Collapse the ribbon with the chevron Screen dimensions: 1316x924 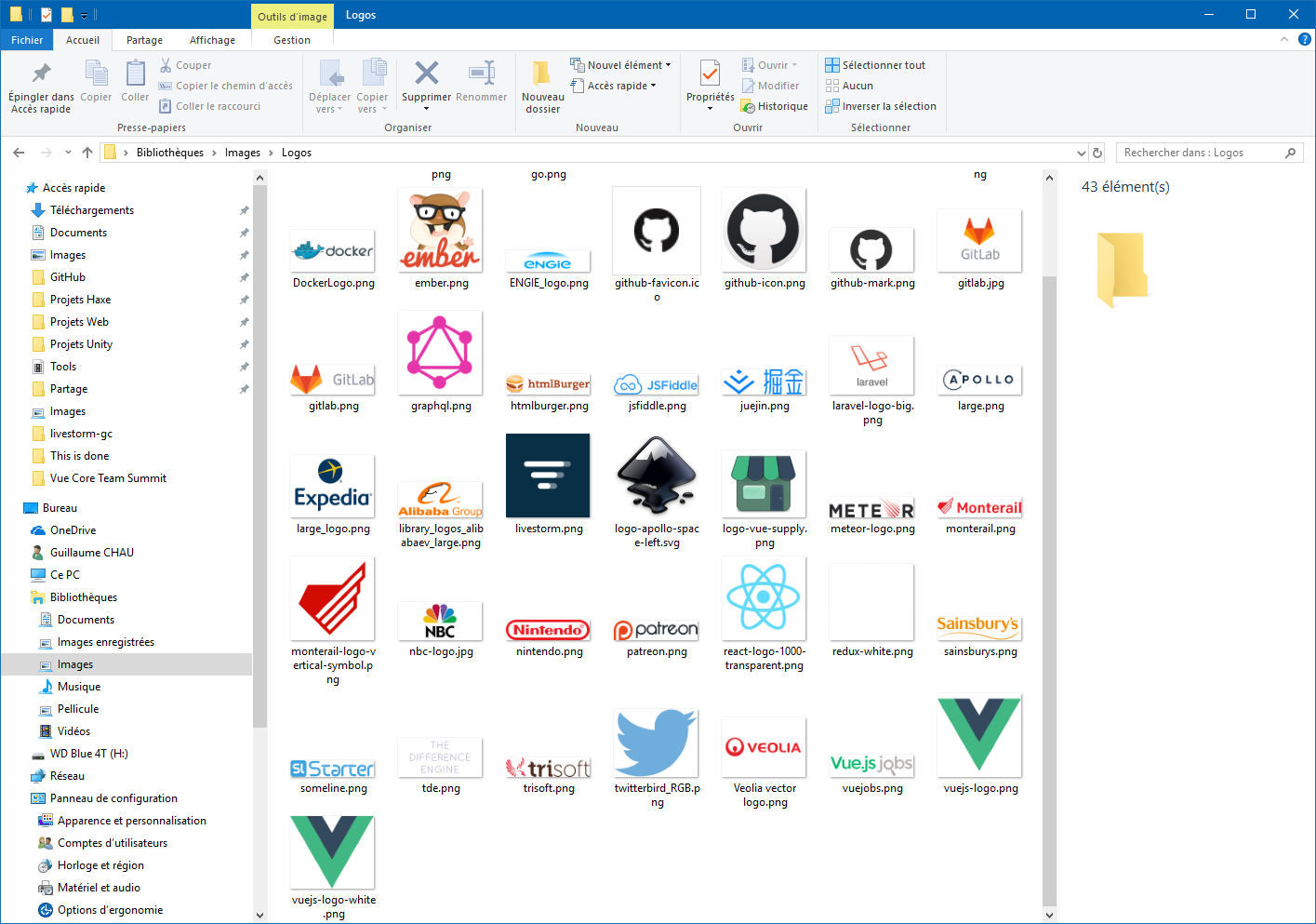1284,39
